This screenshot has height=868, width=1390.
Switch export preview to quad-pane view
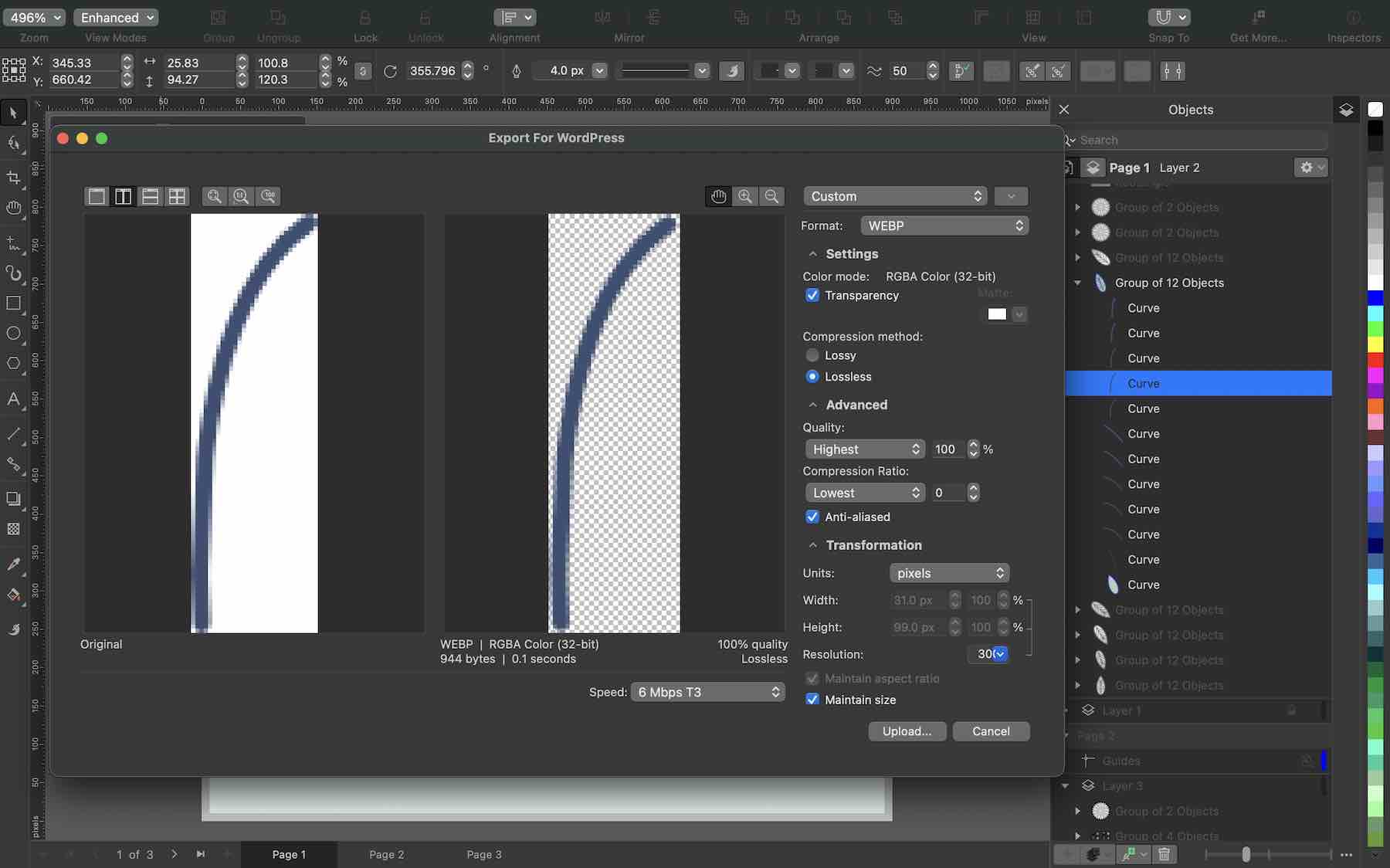tap(177, 196)
